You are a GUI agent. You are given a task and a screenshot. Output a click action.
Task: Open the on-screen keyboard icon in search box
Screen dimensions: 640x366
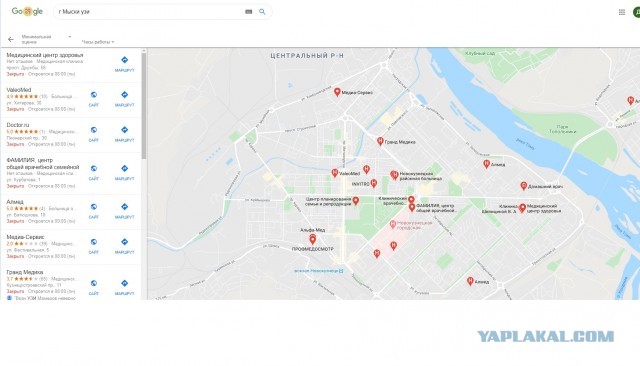248,12
